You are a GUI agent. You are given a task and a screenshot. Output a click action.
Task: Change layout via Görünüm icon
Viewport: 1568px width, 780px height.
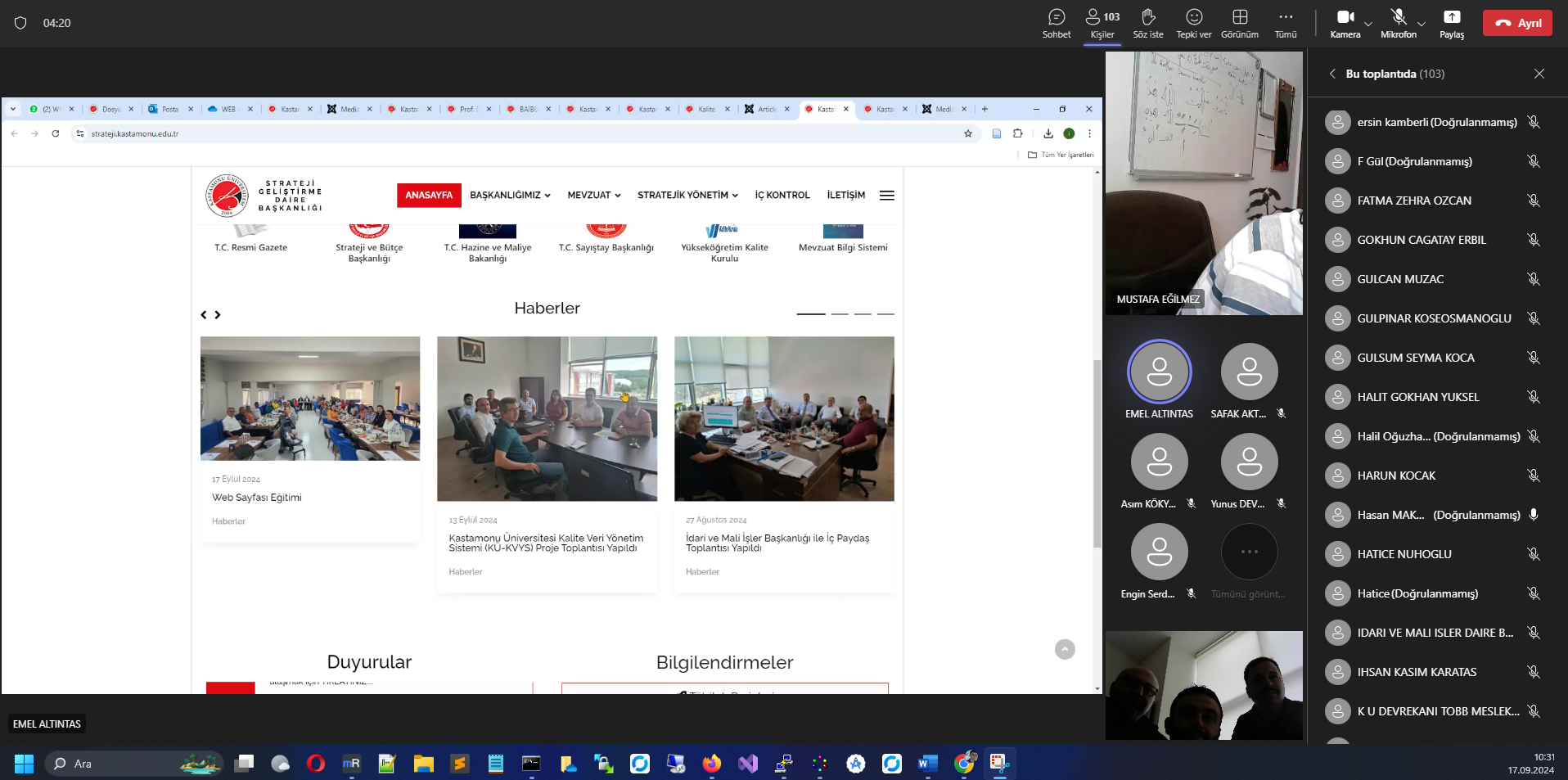coord(1239,23)
